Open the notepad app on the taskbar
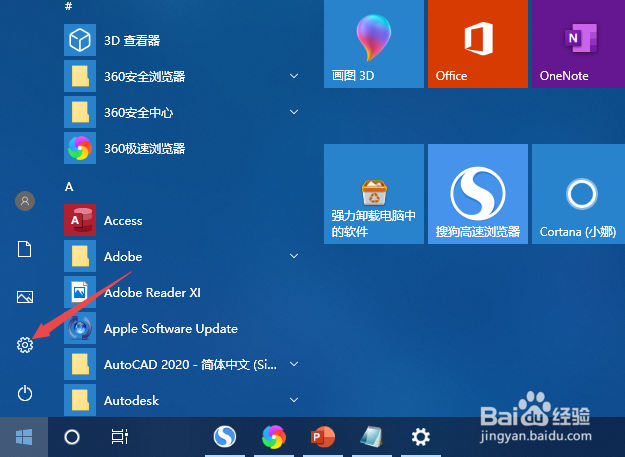 click(371, 437)
